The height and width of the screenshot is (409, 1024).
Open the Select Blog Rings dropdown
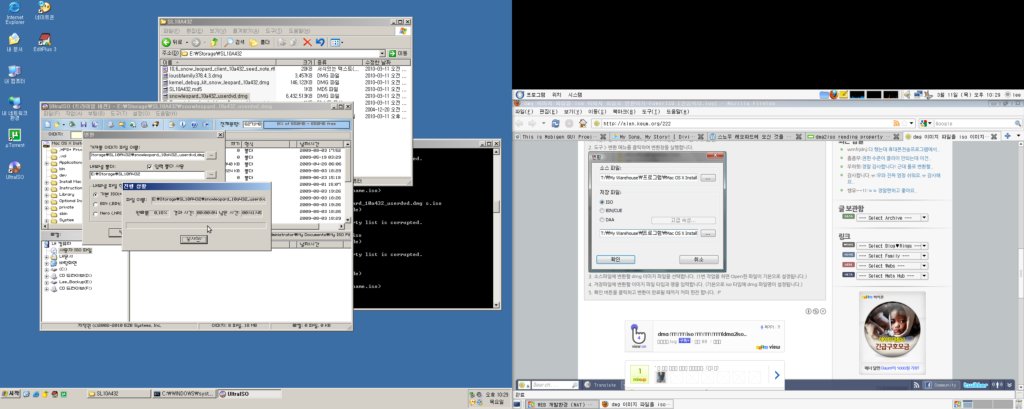[892, 246]
